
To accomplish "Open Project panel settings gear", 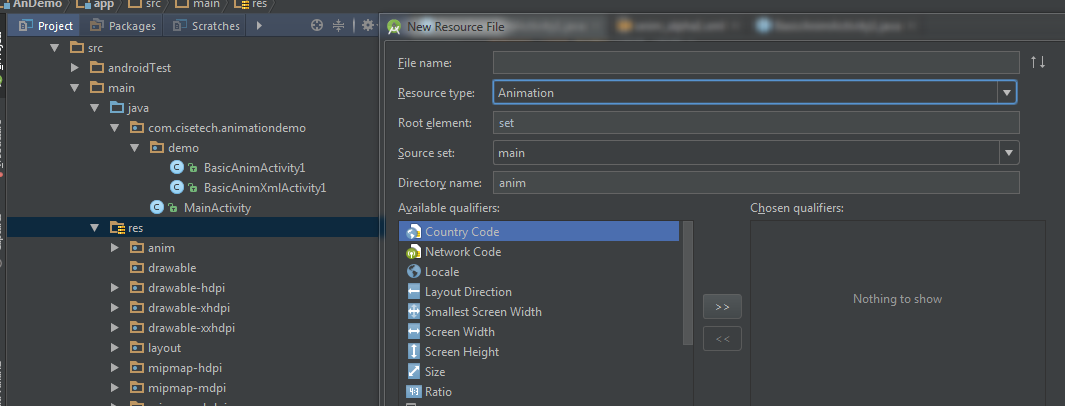I will [x=368, y=26].
